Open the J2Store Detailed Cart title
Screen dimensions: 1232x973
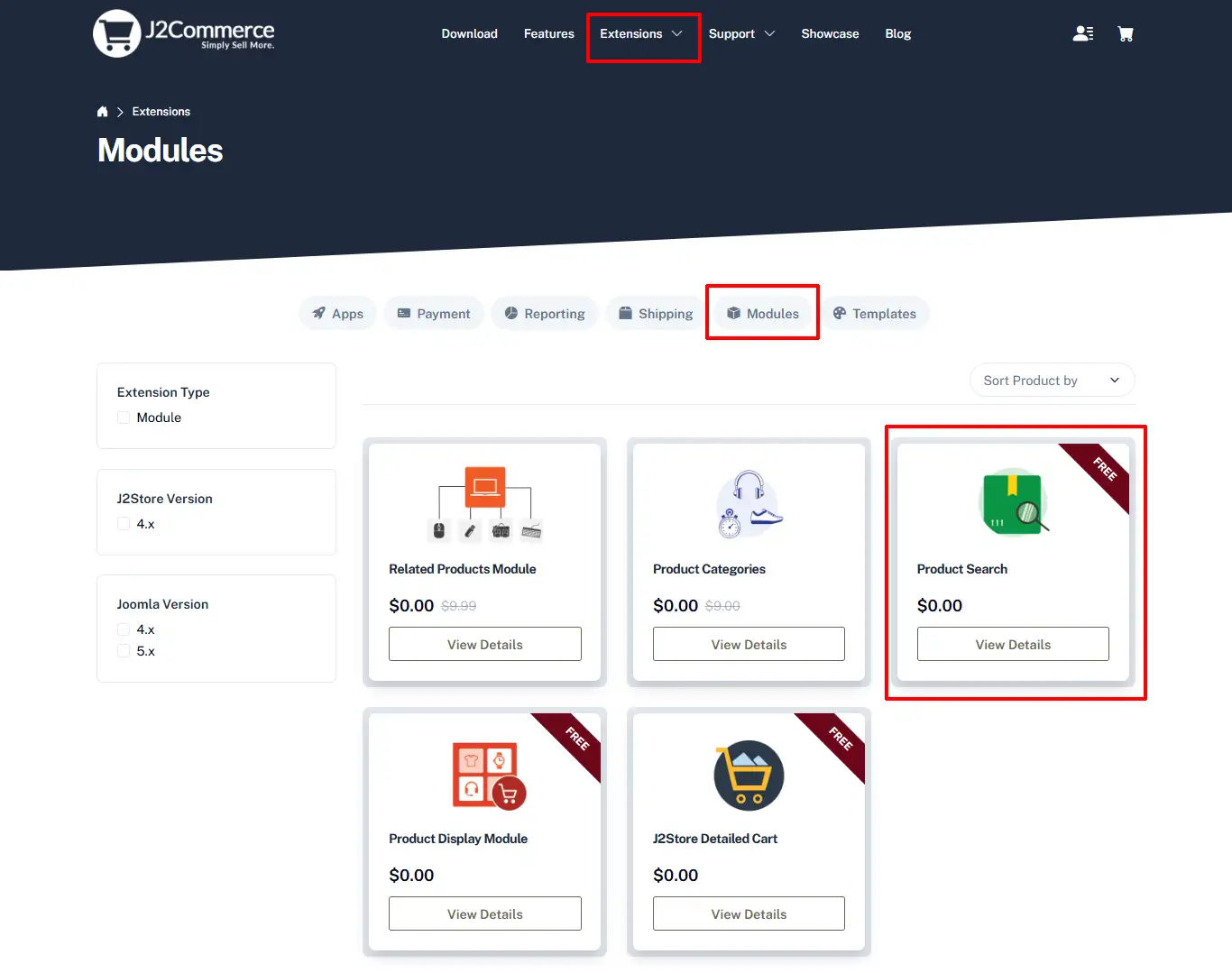[x=715, y=839]
